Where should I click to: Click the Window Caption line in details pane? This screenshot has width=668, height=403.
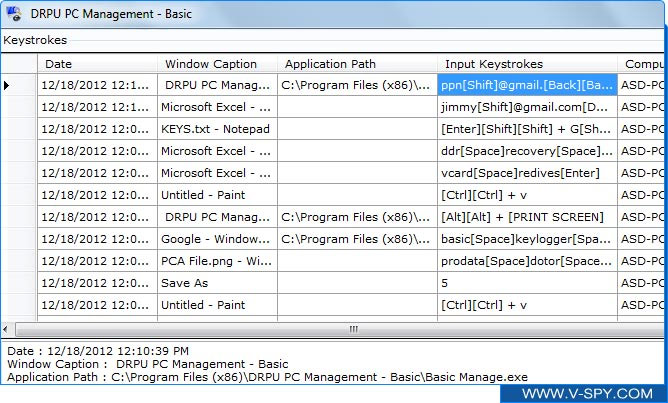click(147, 364)
